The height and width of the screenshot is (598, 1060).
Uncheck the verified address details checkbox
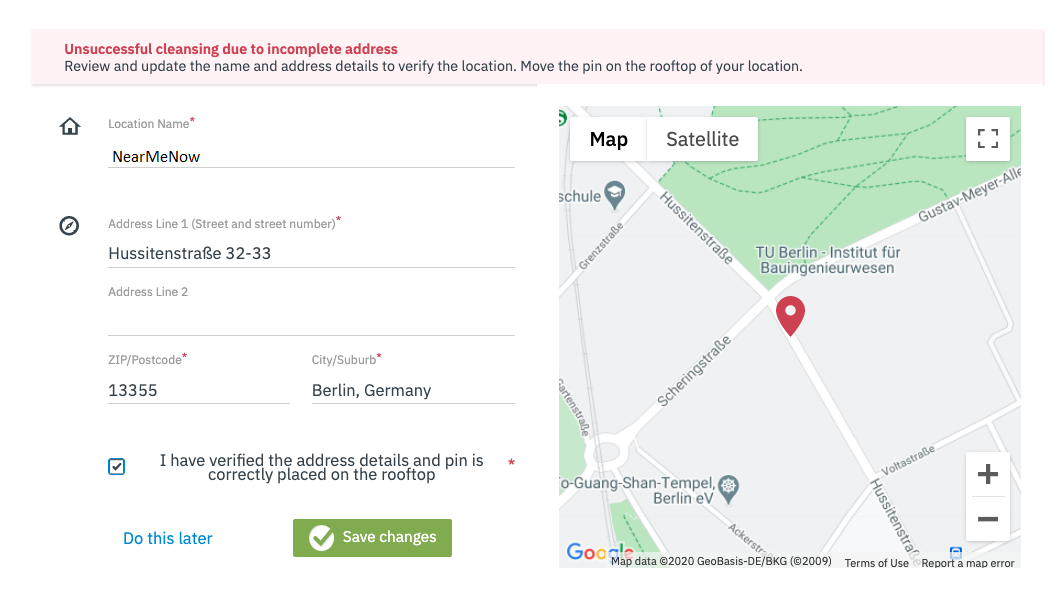[x=117, y=466]
